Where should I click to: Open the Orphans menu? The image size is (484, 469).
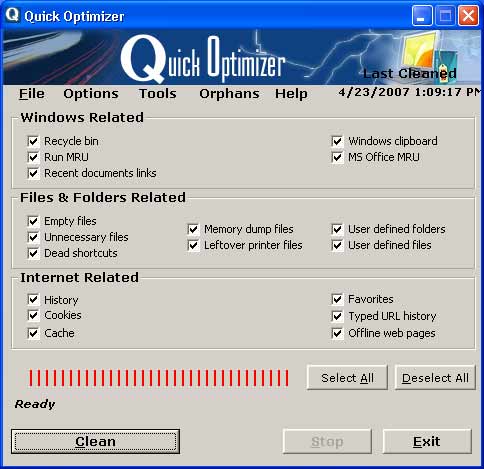point(229,94)
